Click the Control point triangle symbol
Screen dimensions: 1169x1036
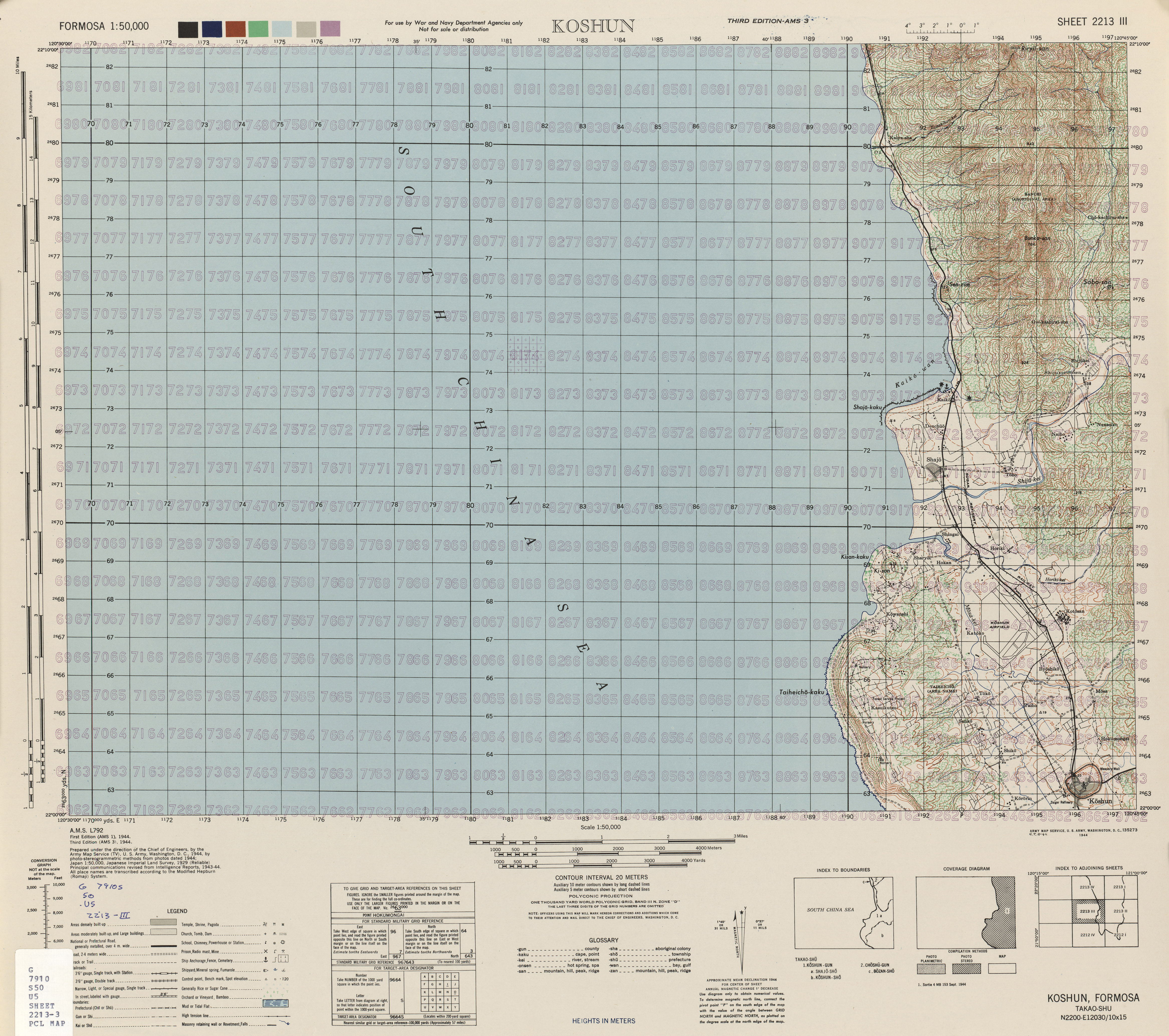click(x=266, y=979)
